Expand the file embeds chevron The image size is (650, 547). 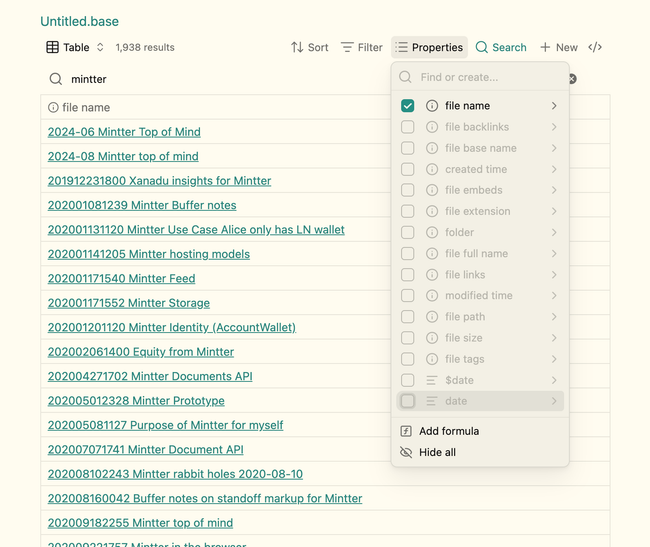point(554,190)
